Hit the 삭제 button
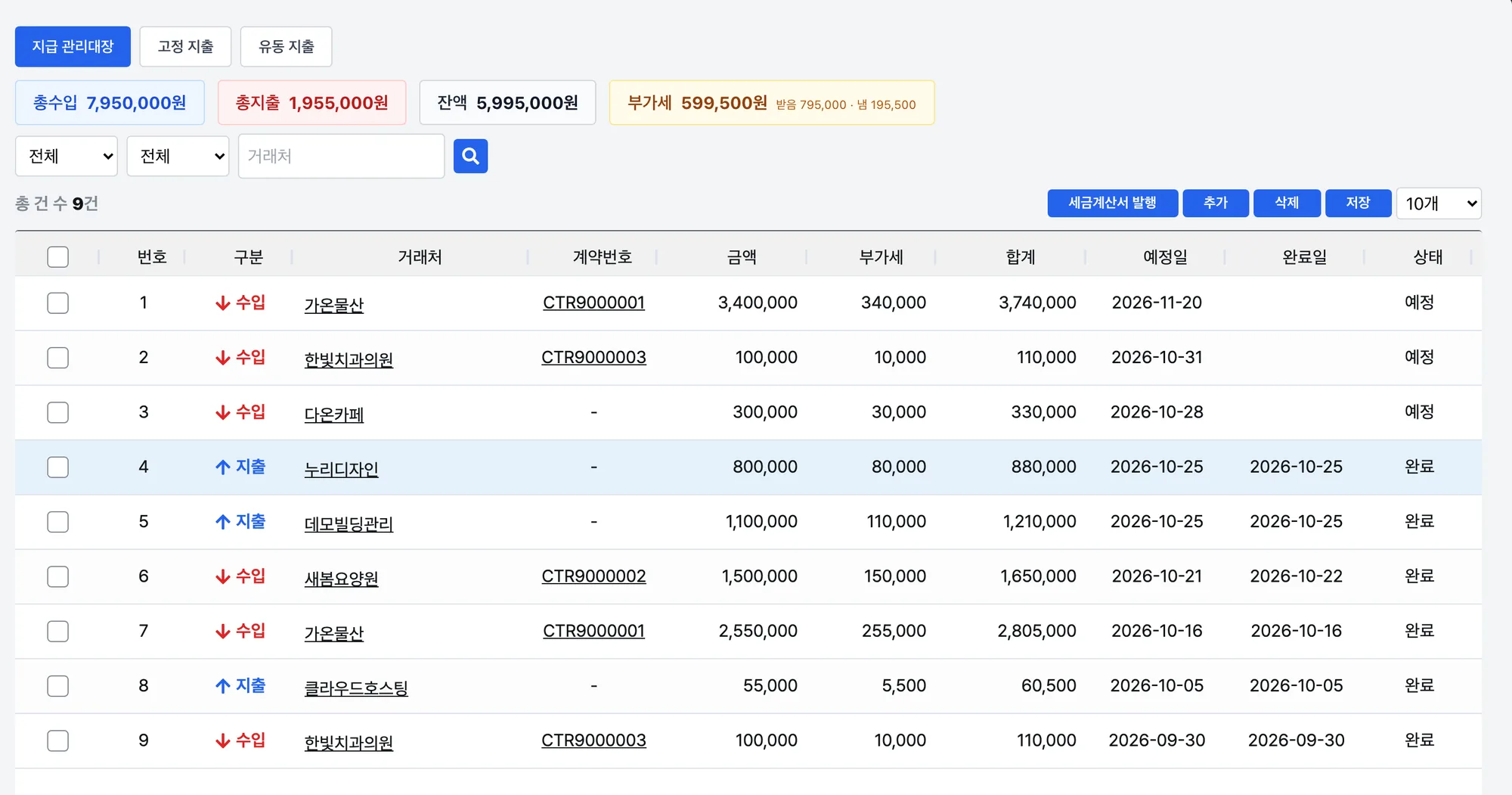This screenshot has height=795, width=1512. [x=1287, y=203]
